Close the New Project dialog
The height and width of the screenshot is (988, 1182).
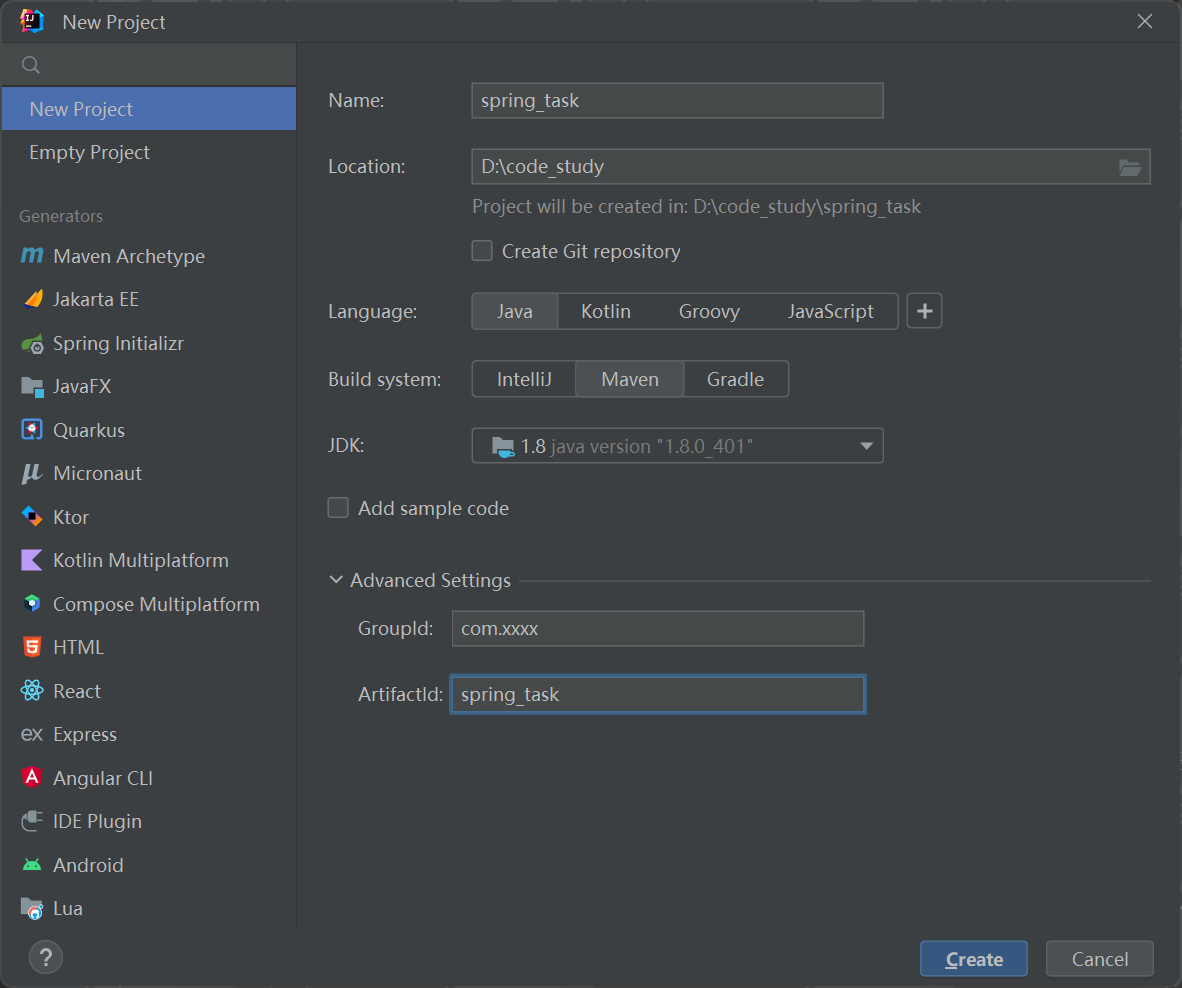pyautogui.click(x=1144, y=21)
